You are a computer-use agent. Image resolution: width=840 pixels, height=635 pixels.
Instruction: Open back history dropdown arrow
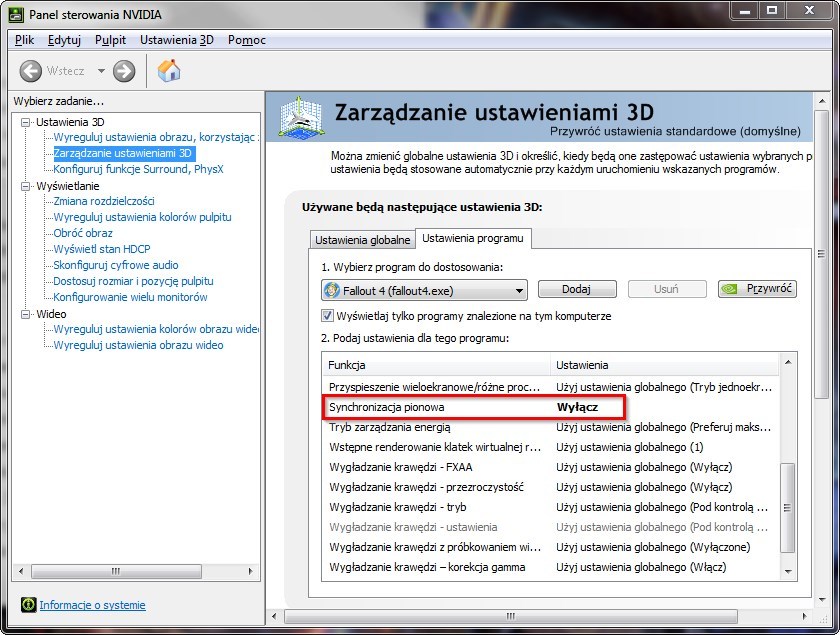[101, 71]
